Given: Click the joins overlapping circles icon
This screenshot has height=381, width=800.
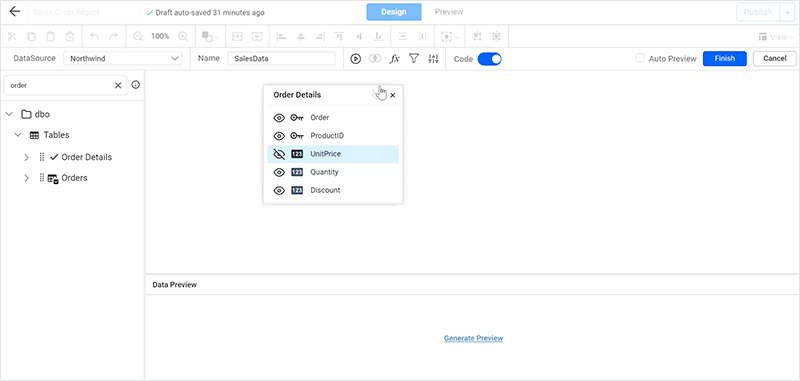Looking at the screenshot, I should (x=375, y=59).
